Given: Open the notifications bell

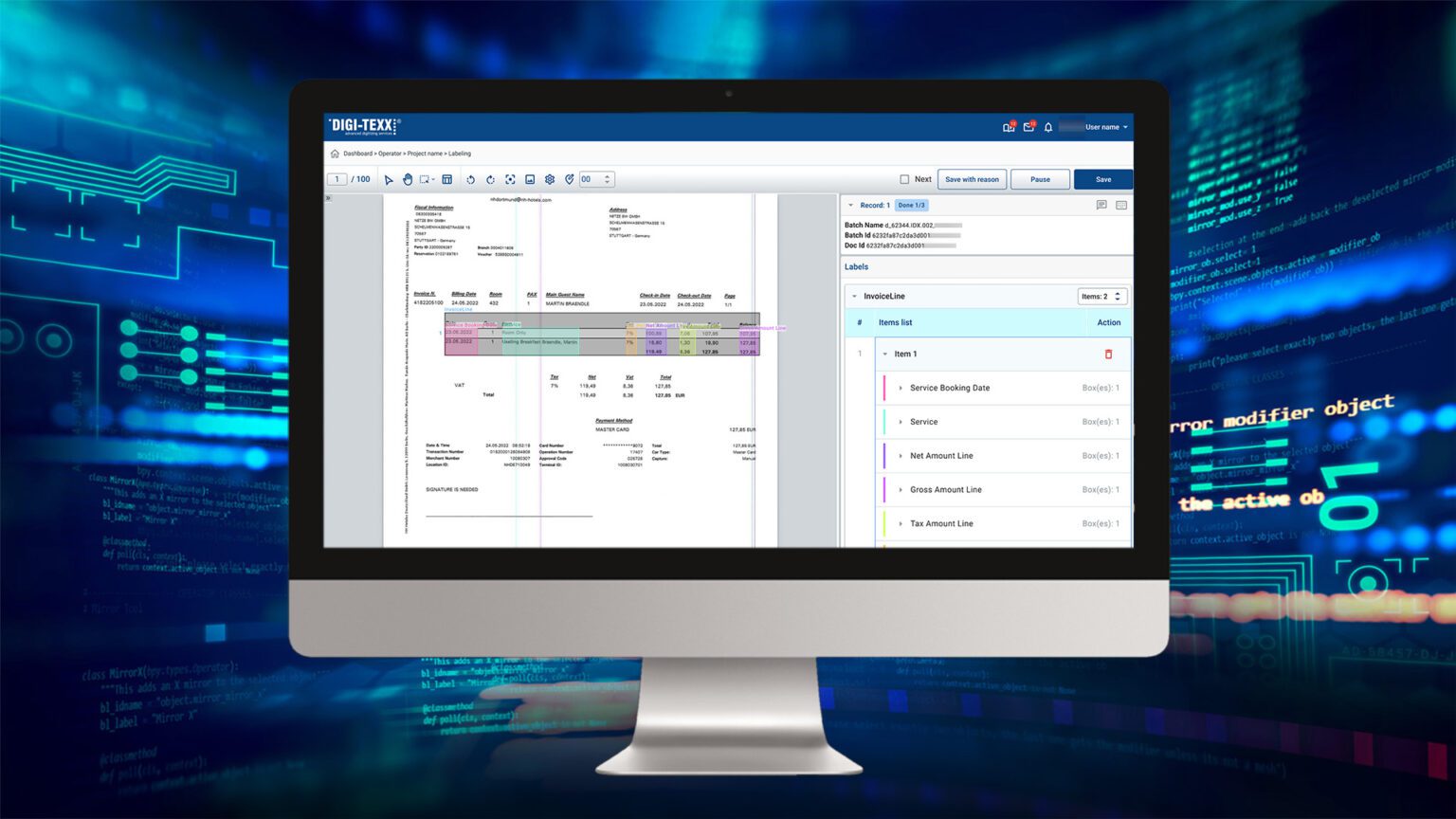Looking at the screenshot, I should (1048, 127).
